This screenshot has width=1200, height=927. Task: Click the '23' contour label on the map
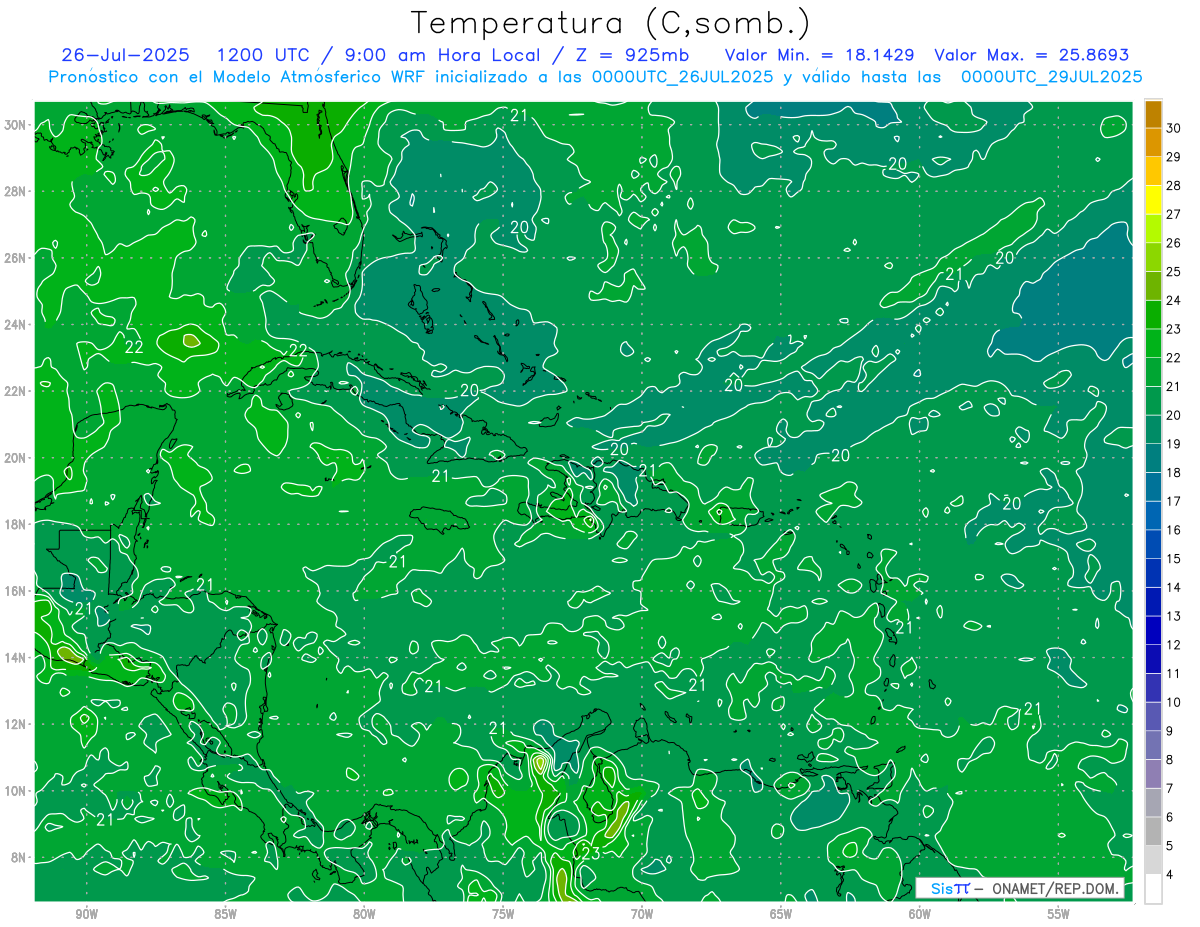point(591,853)
